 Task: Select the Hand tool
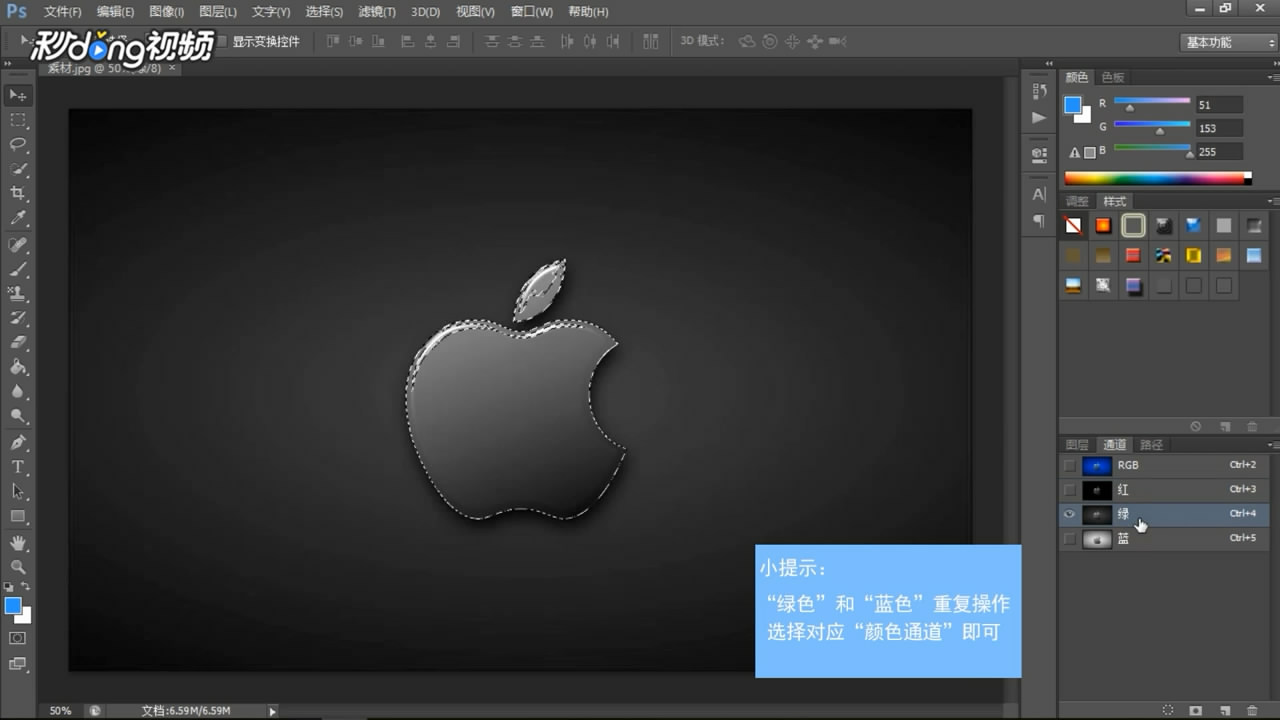(x=18, y=543)
